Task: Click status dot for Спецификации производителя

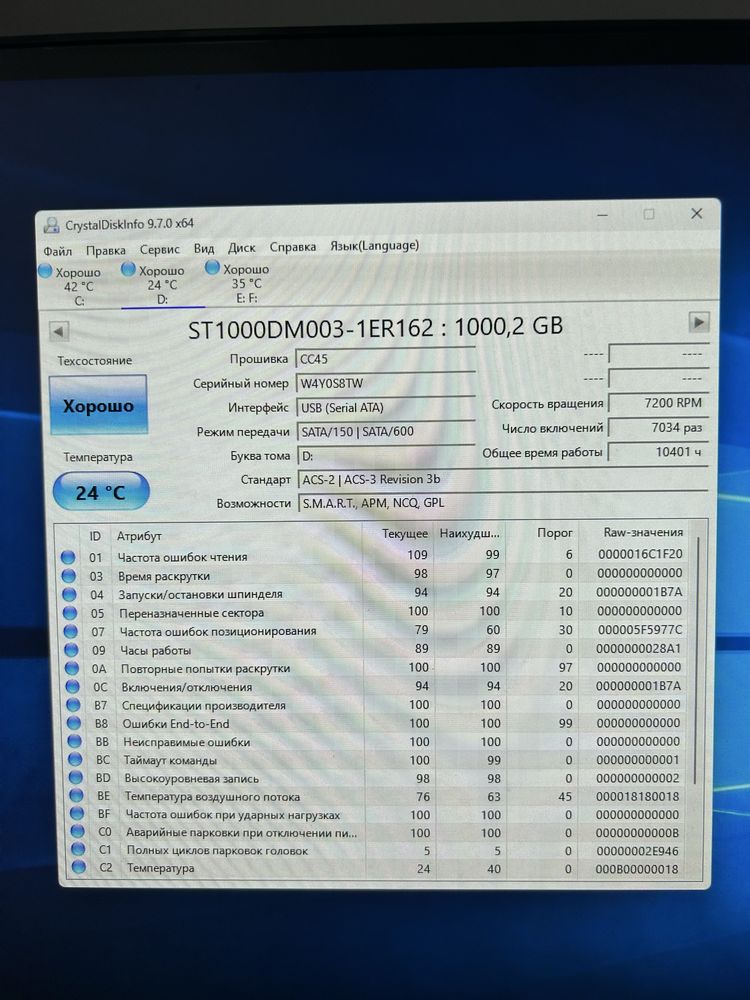Action: [73, 705]
